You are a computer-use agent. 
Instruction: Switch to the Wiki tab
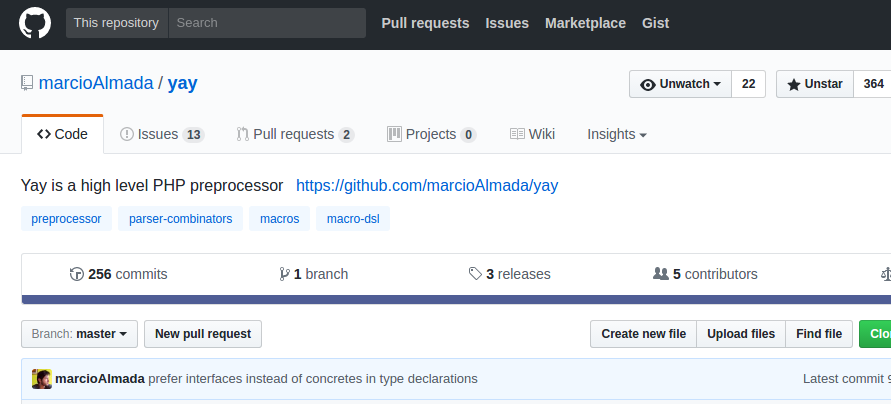[532, 135]
